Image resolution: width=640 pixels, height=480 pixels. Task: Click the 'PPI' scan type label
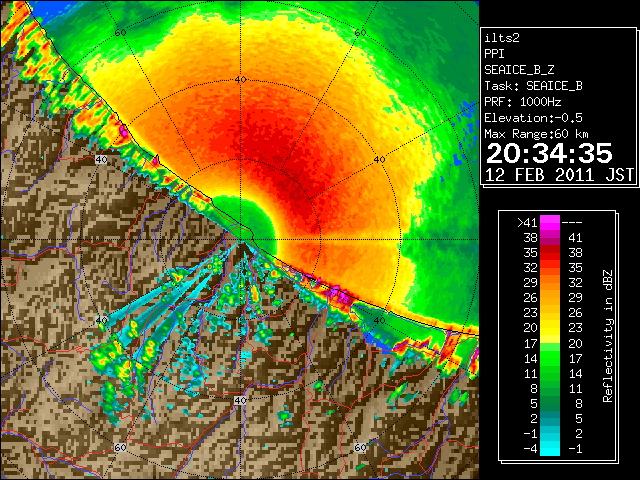494,54
